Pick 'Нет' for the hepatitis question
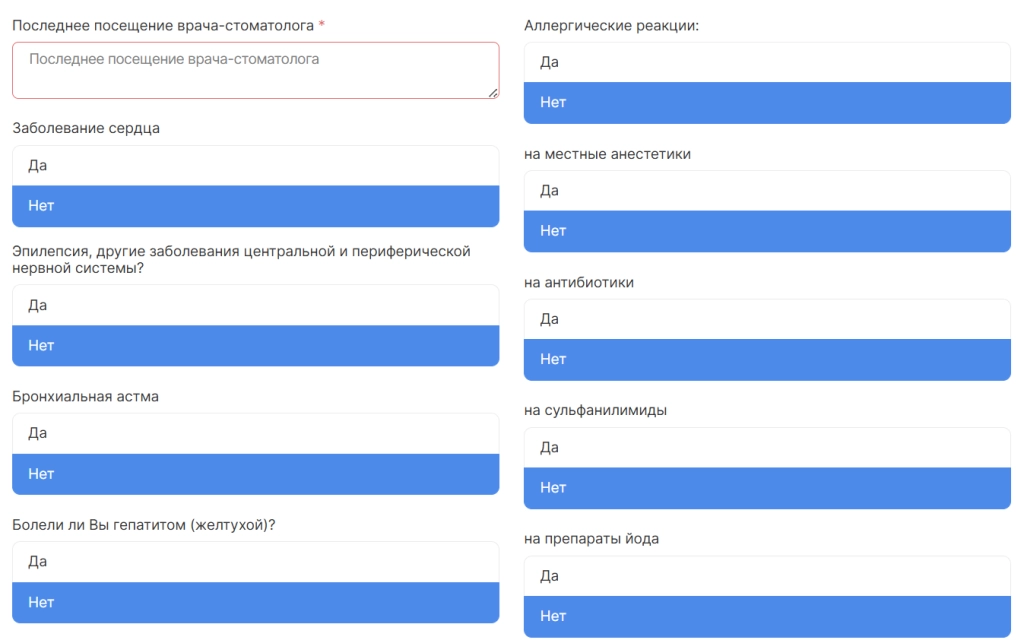The height and width of the screenshot is (640, 1024). coord(255,603)
